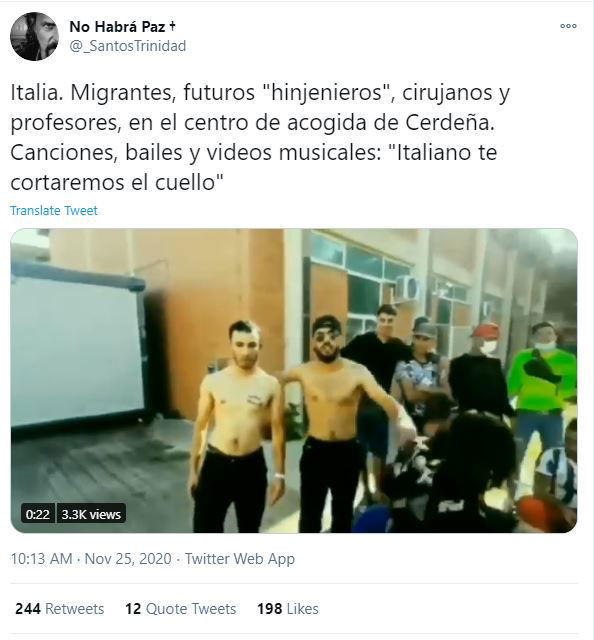594x640 pixels.
Task: Click the 3.3K views label
Action: [x=91, y=514]
